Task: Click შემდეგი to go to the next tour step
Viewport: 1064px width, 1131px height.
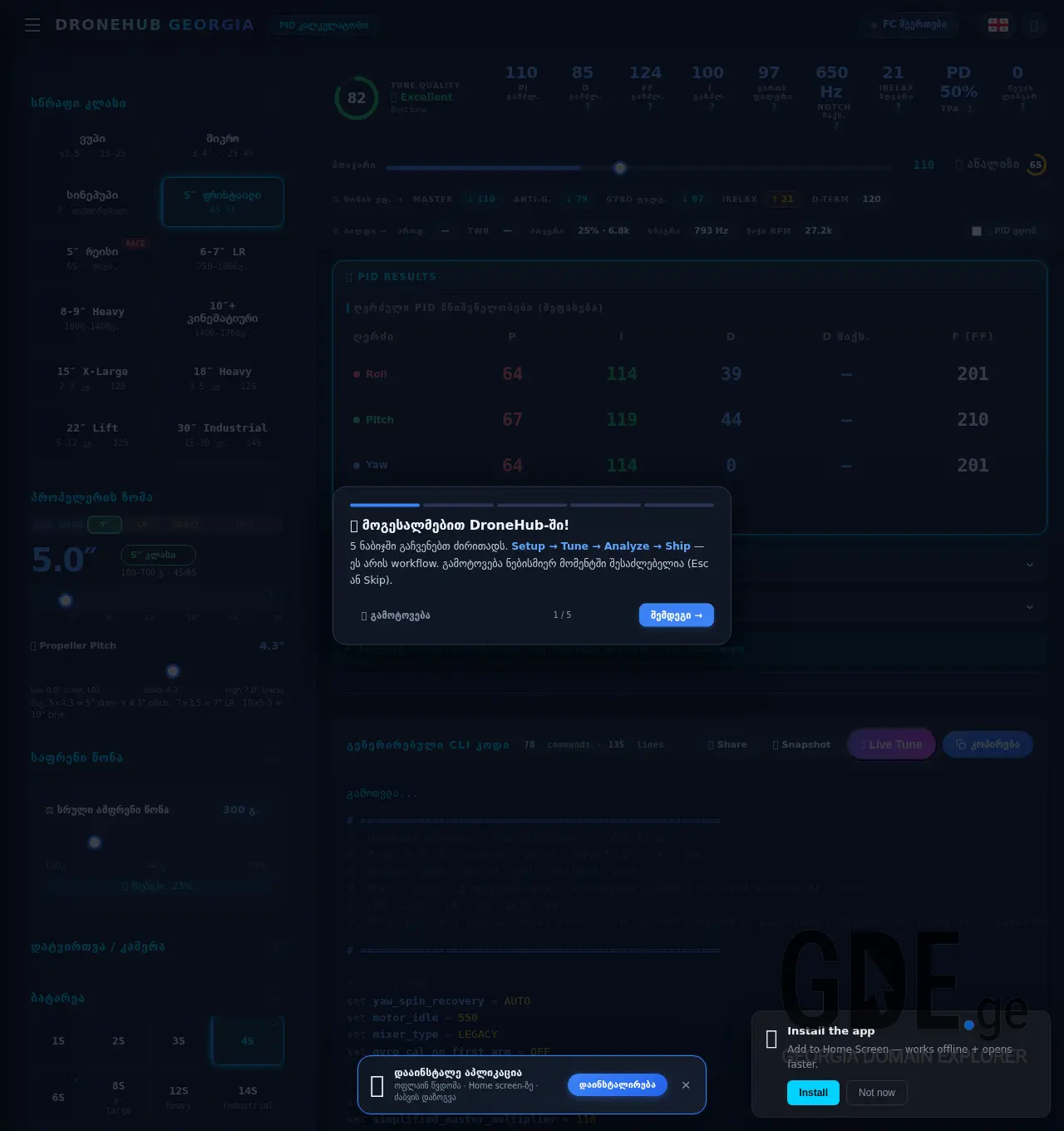Action: [x=677, y=615]
